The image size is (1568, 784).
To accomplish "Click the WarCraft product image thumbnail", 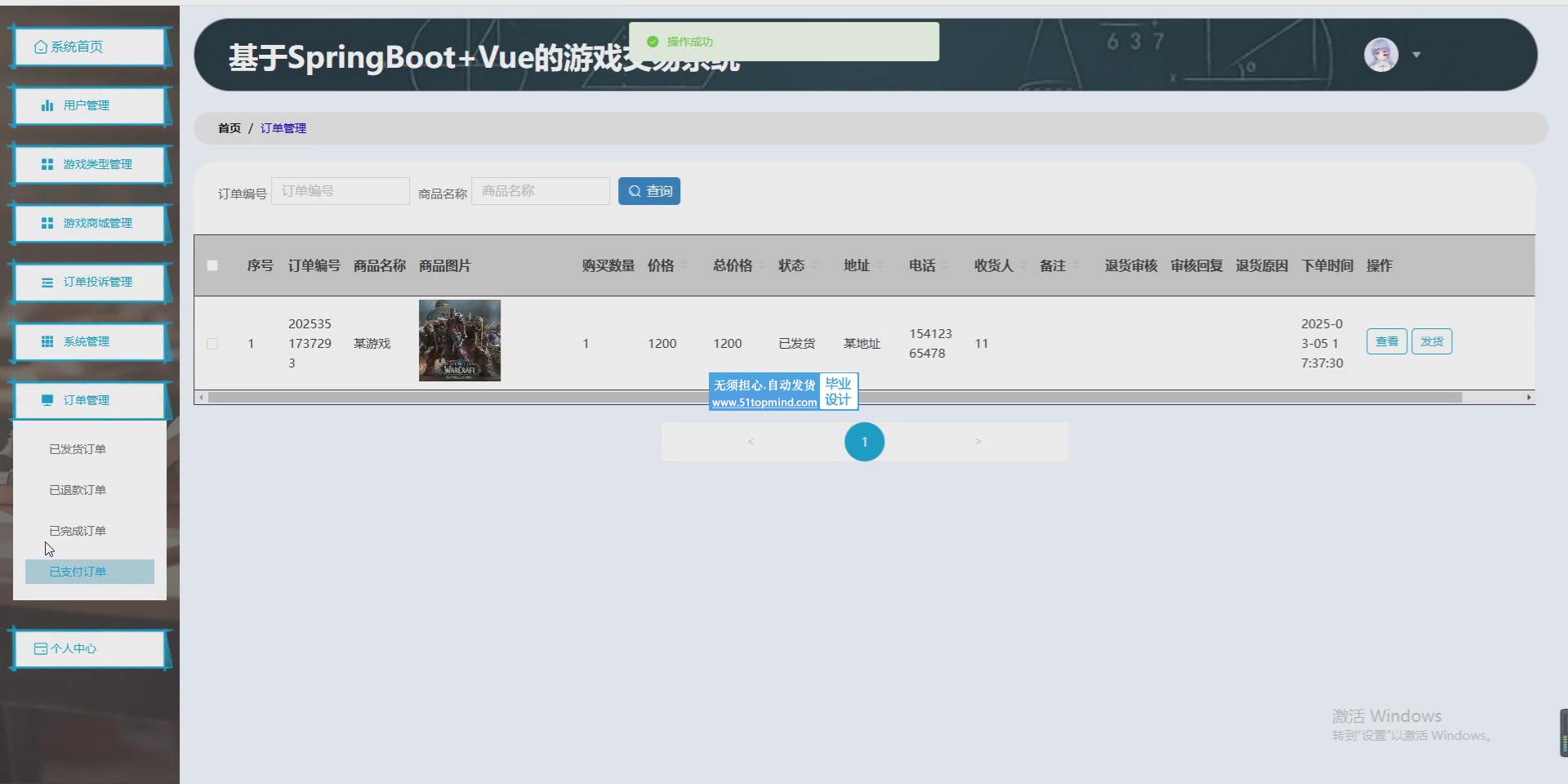I will coord(460,341).
